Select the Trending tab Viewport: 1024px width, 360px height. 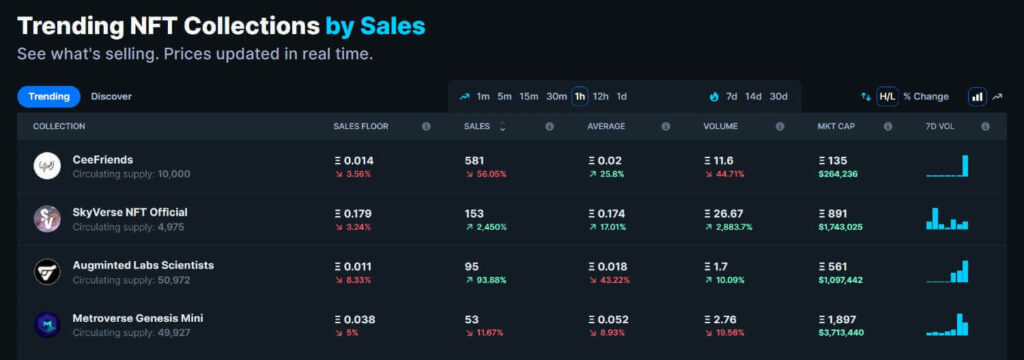pyautogui.click(x=49, y=97)
